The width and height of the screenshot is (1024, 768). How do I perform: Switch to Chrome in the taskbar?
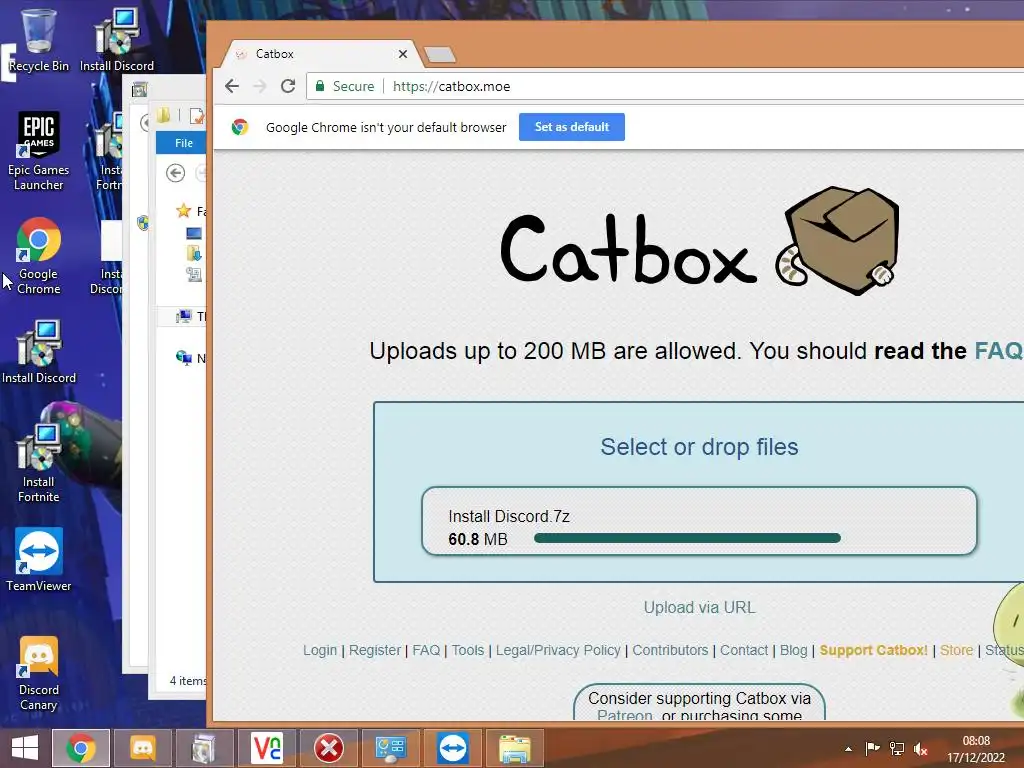pos(81,748)
